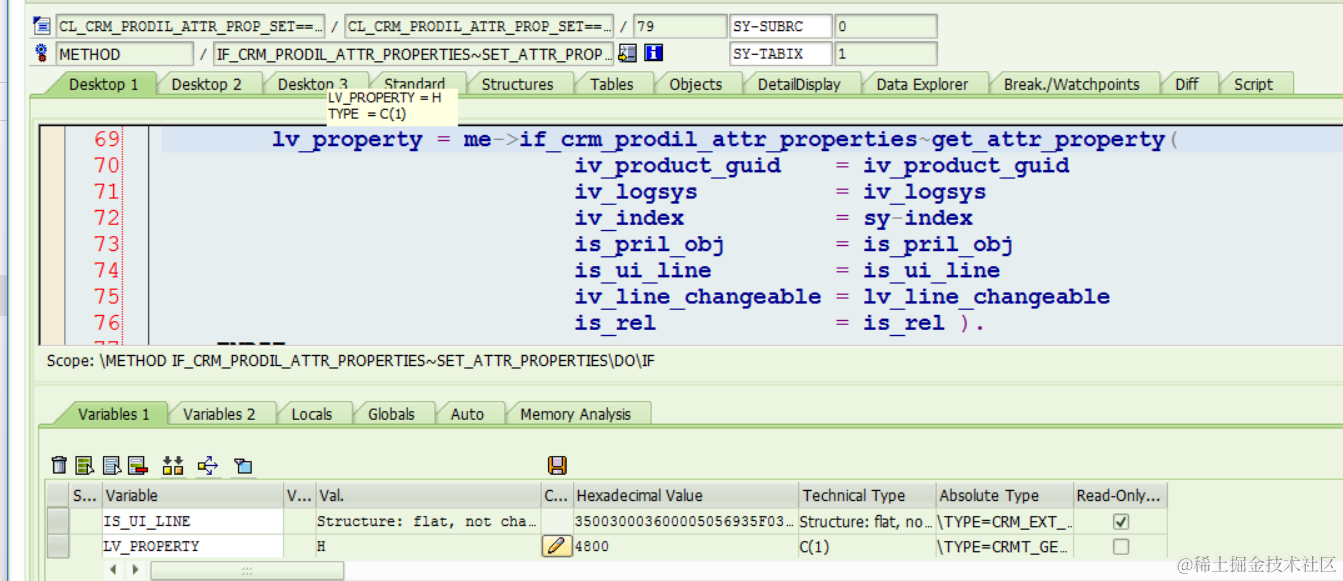Switch to the Desktop 1 tab
This screenshot has width=1343, height=581.
(104, 84)
